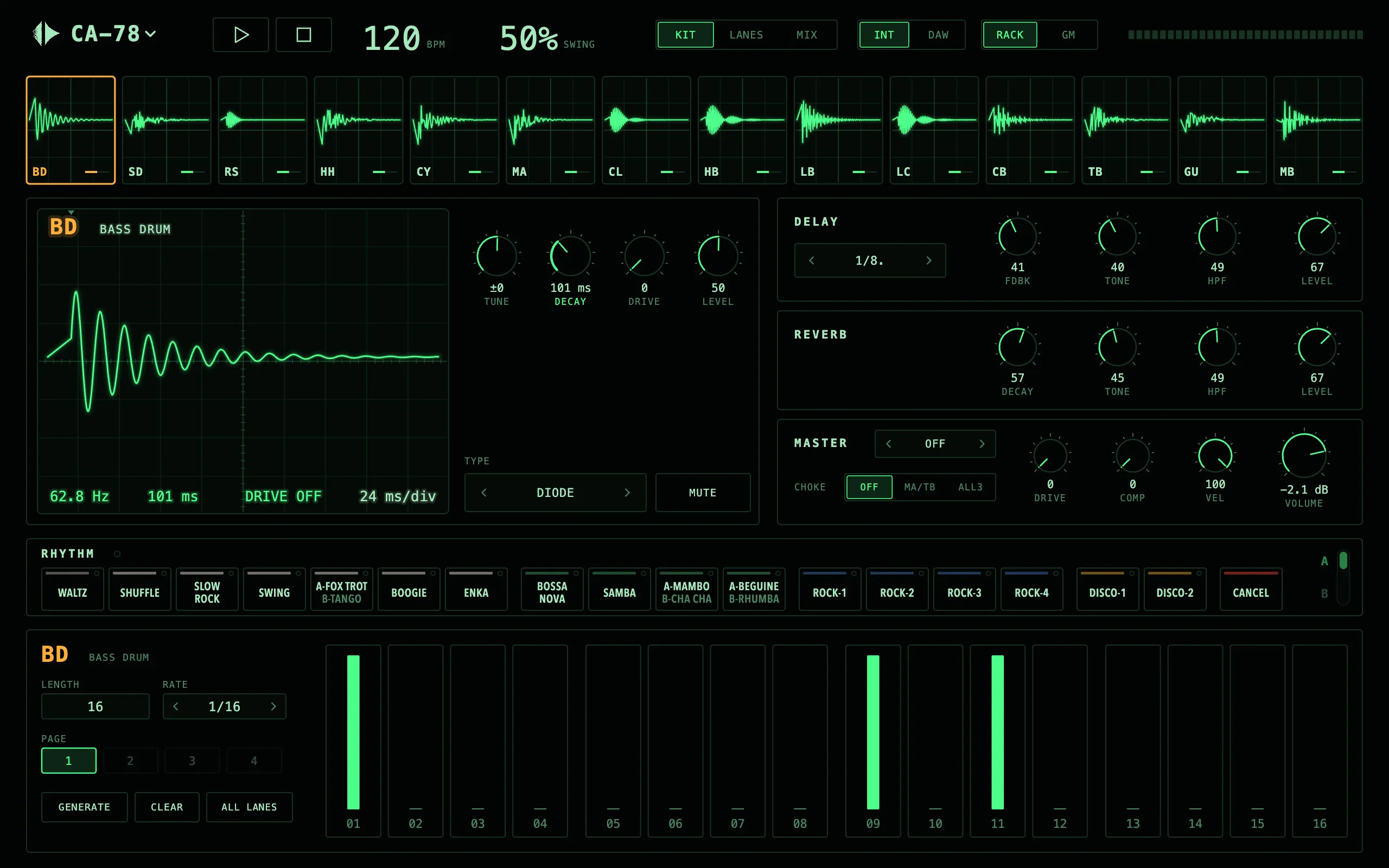
Task: Select pattern page 2
Action: coord(130,761)
